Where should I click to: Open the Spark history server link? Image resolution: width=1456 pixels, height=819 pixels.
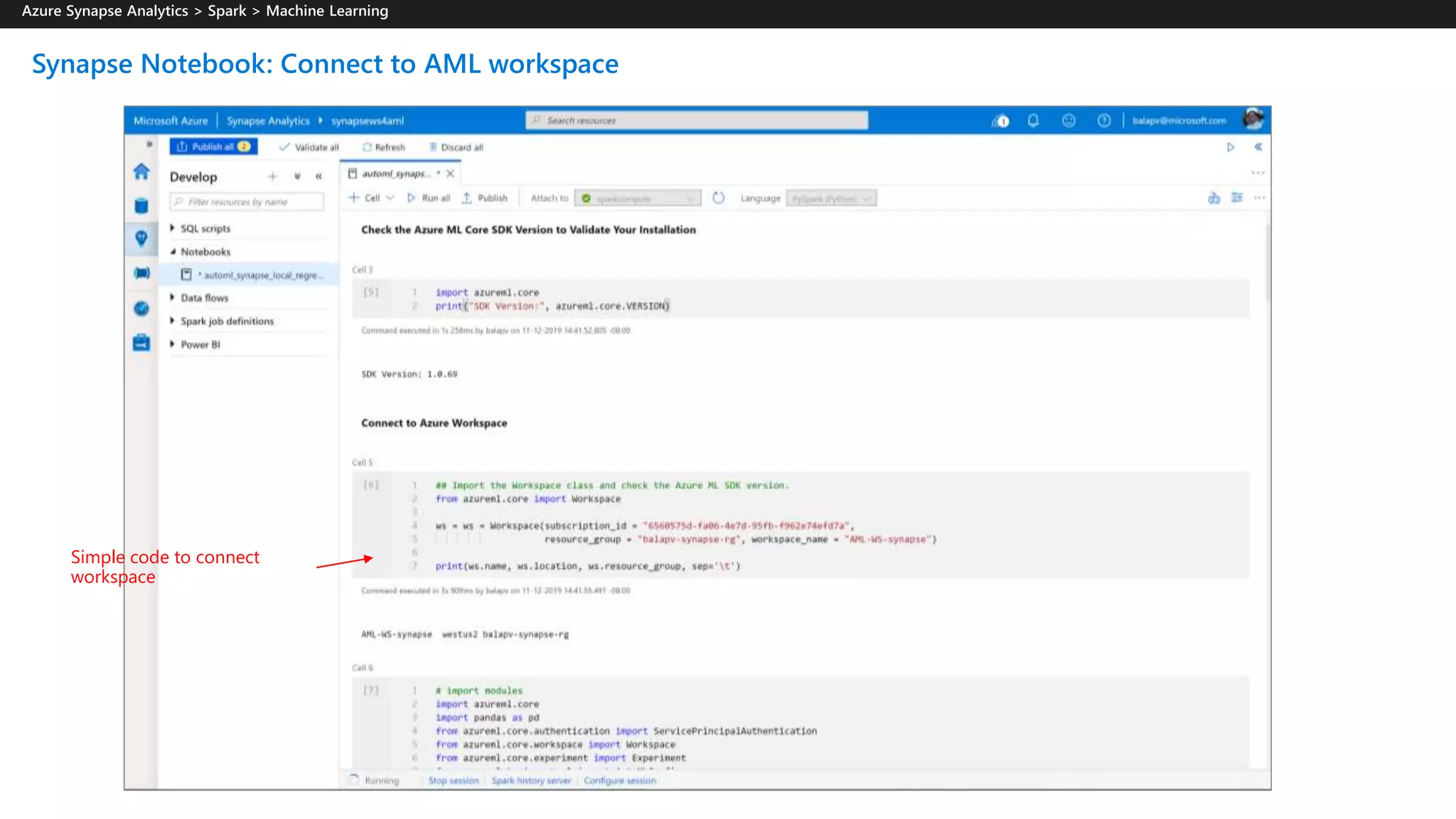click(x=531, y=781)
